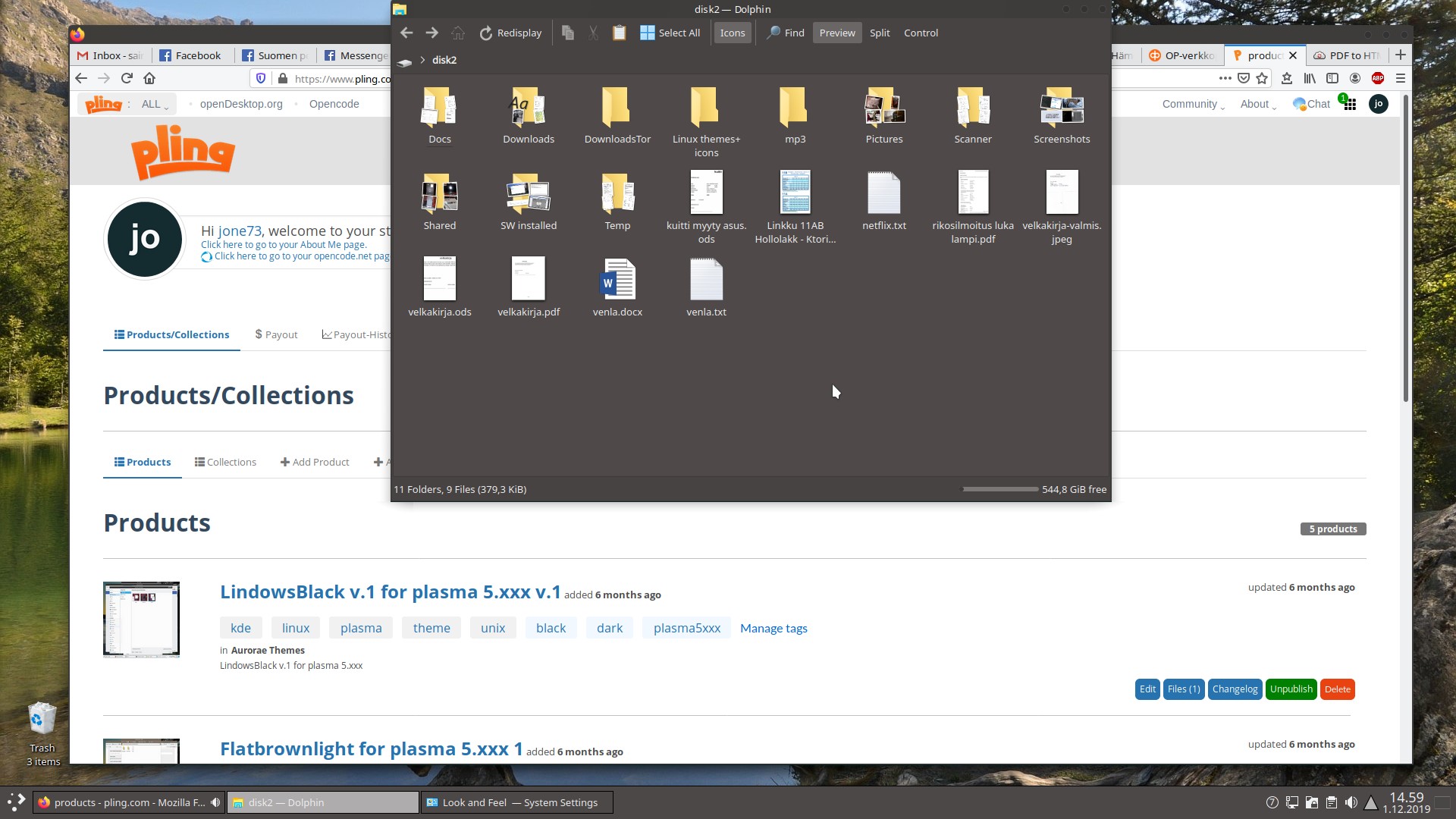The height and width of the screenshot is (819, 1456).
Task: Select the Shared folder
Action: [440, 202]
